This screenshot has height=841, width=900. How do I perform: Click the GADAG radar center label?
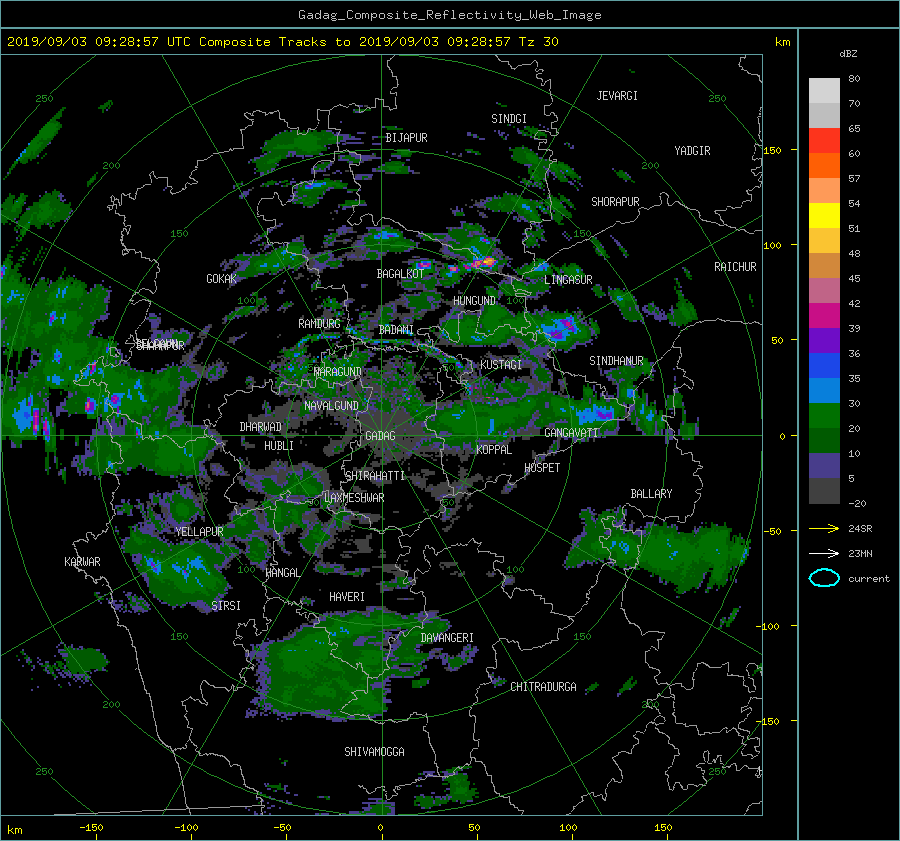(380, 436)
